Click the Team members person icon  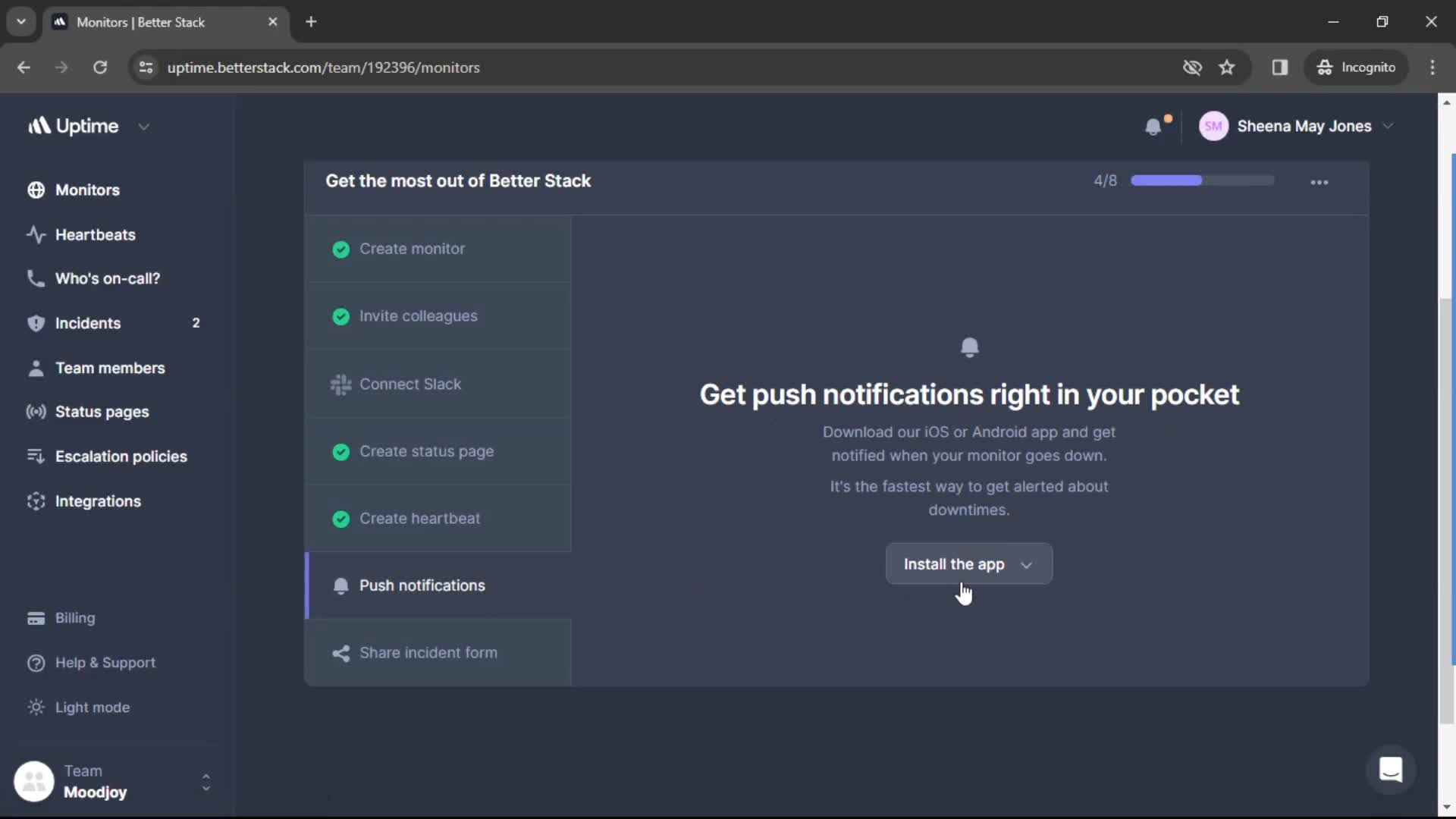pos(36,368)
